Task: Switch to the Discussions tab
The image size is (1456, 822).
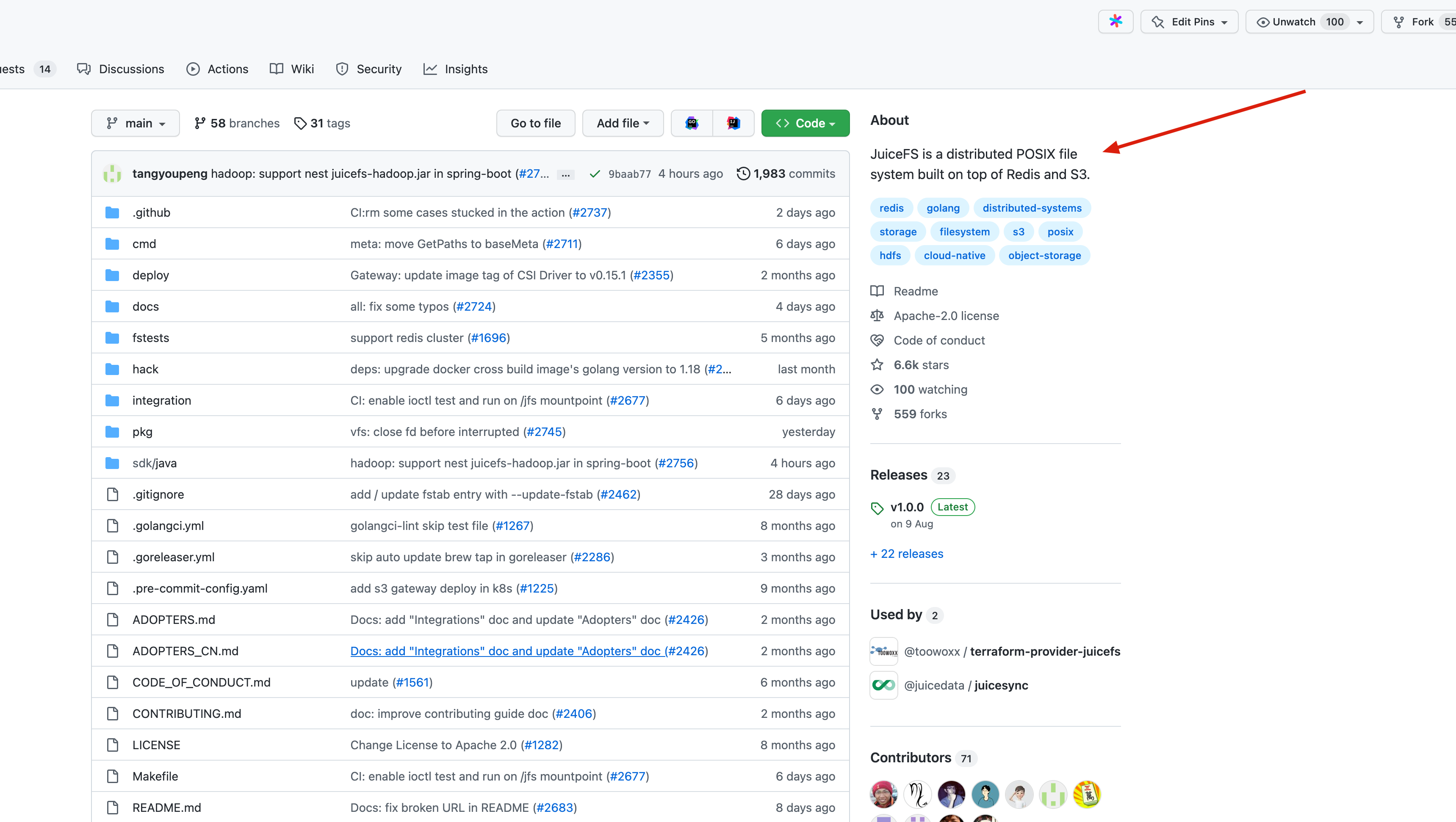Action: point(121,69)
